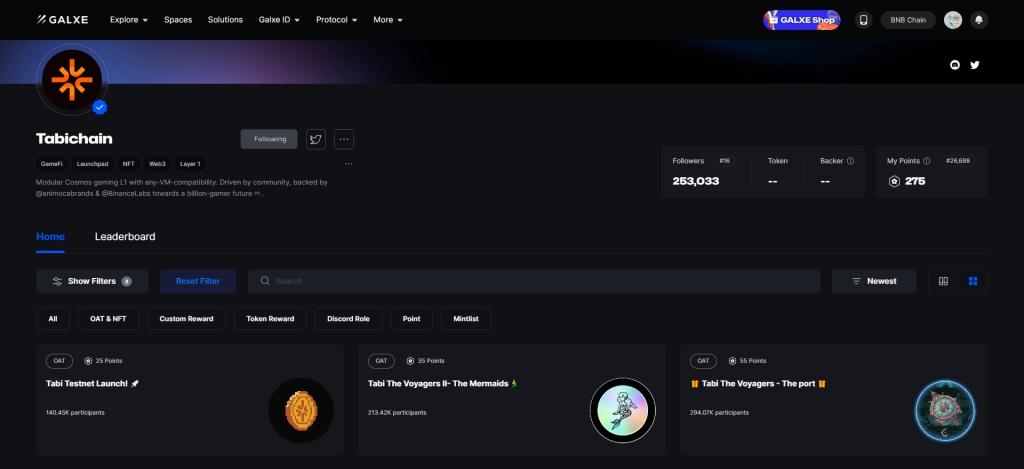
Task: Expand the Explore dropdown menu
Action: [129, 20]
